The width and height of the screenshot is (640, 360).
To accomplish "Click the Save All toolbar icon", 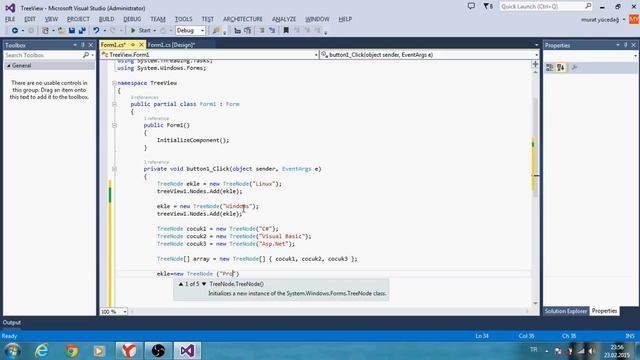I will [82, 31].
